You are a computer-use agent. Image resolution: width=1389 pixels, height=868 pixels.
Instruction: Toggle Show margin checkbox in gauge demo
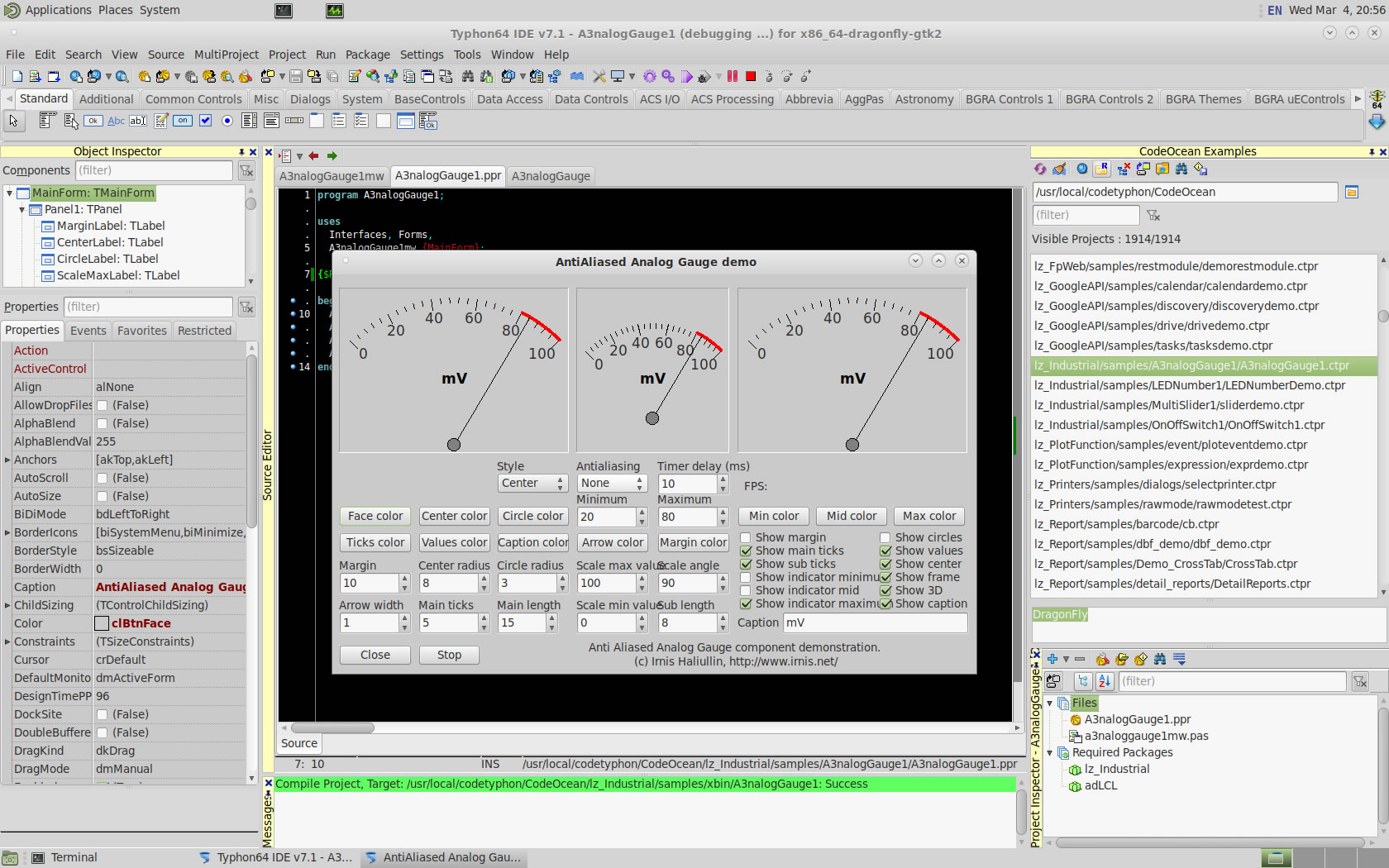[x=746, y=537]
